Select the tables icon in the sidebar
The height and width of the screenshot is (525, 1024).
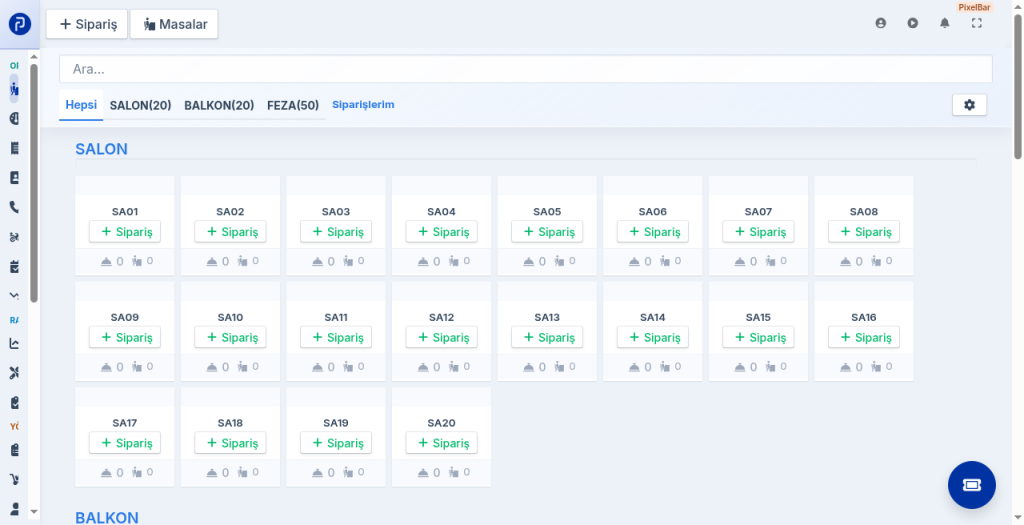pos(14,89)
